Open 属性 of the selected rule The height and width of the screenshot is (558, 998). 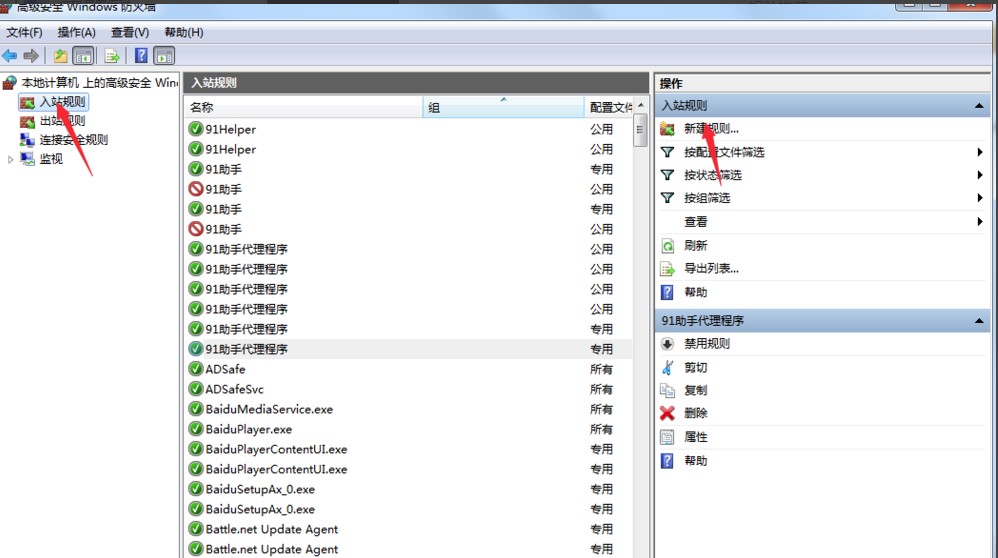[696, 437]
